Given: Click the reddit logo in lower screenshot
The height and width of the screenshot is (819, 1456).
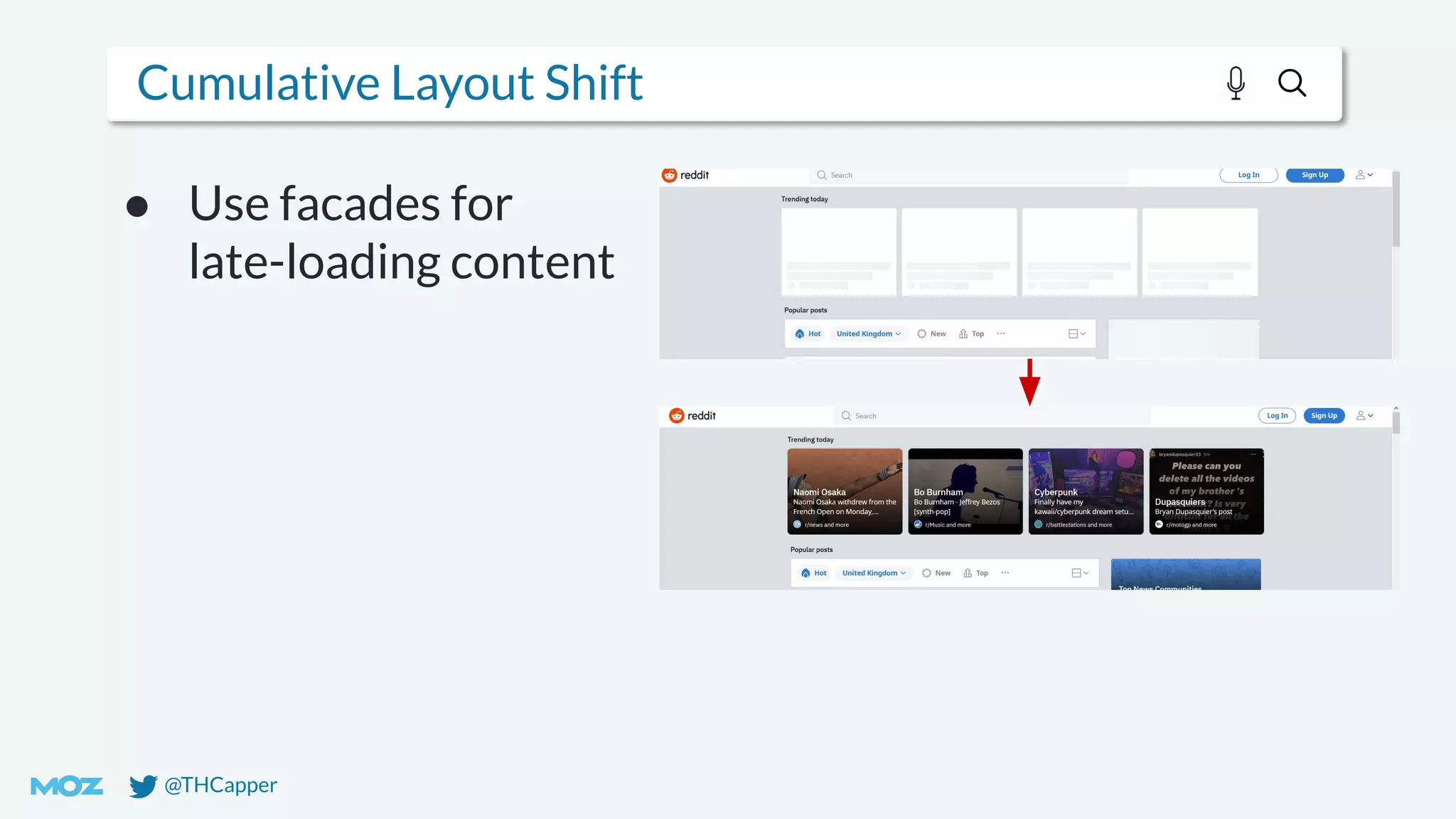Looking at the screenshot, I should tap(692, 415).
